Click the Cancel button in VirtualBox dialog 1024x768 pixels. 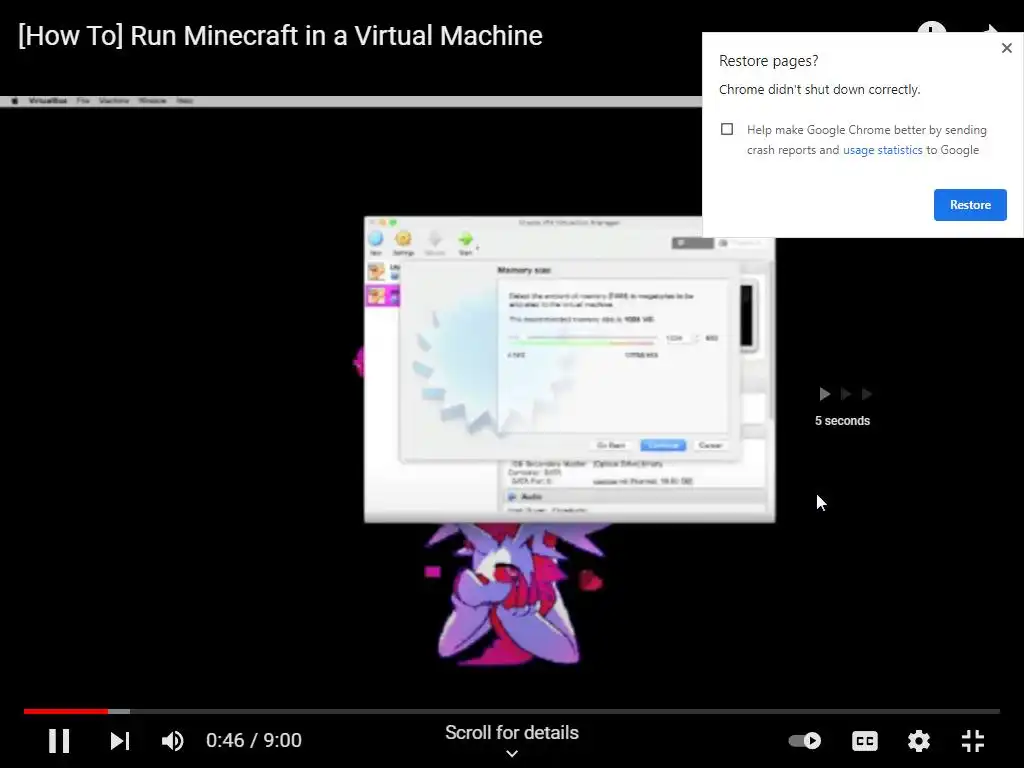tap(710, 445)
